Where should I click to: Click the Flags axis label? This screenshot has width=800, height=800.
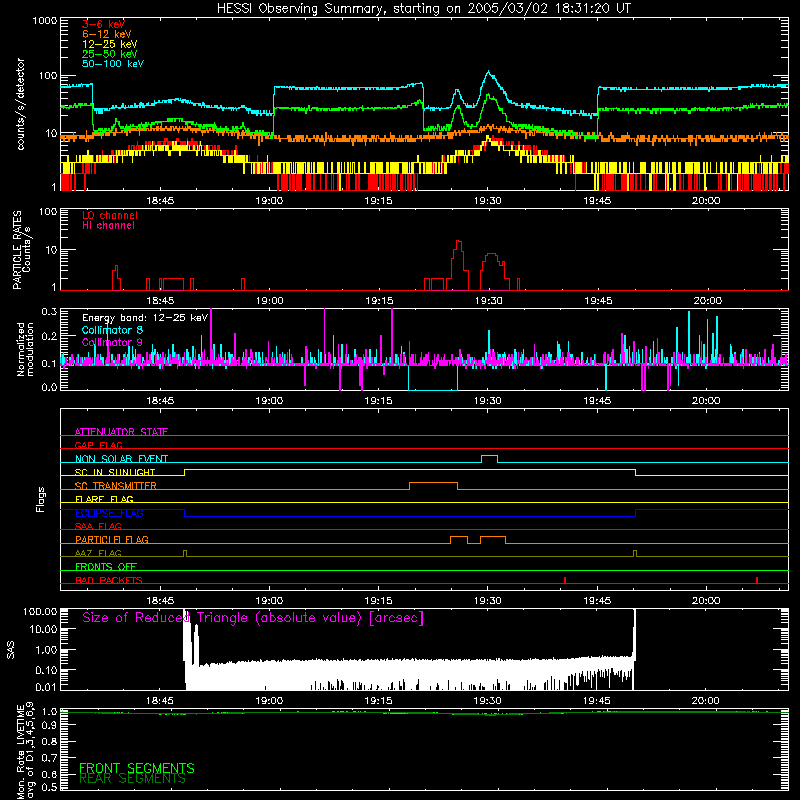tap(41, 499)
